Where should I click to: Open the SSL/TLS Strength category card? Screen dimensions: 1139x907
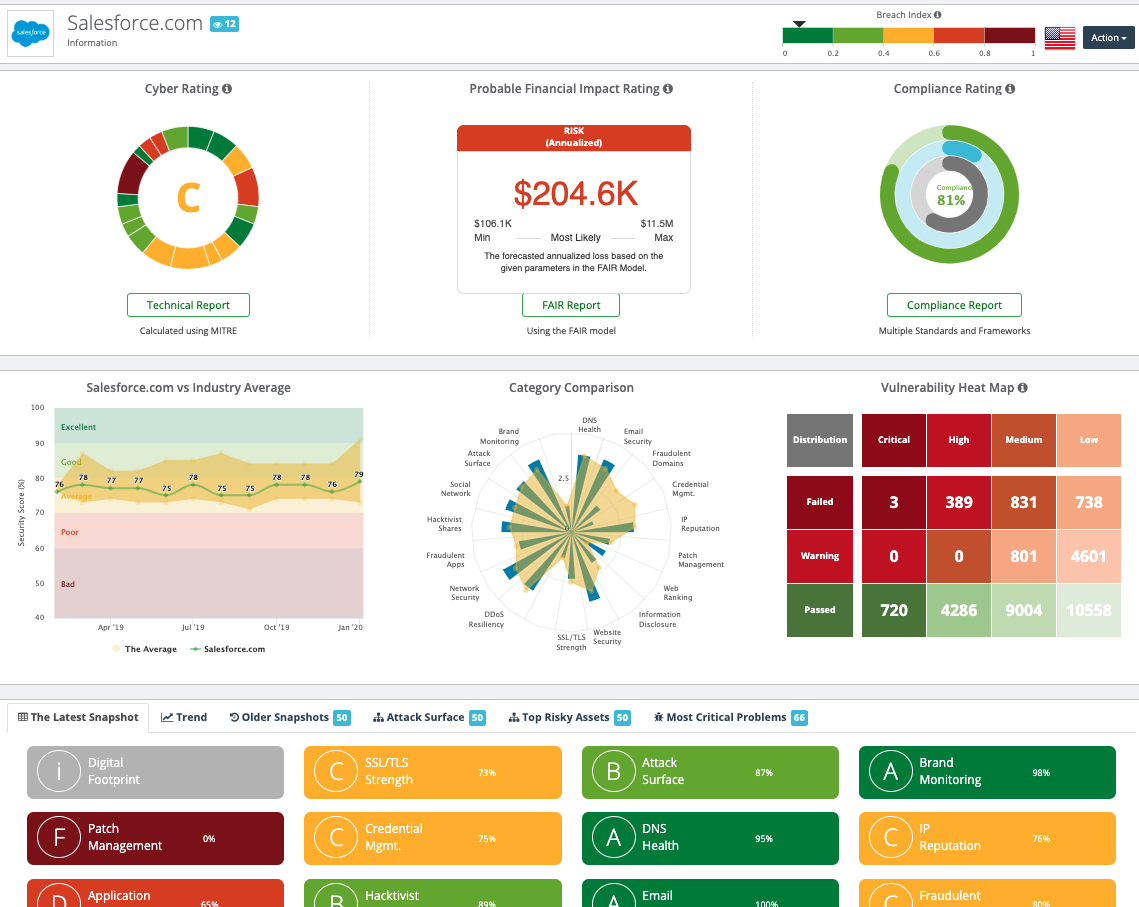point(433,772)
